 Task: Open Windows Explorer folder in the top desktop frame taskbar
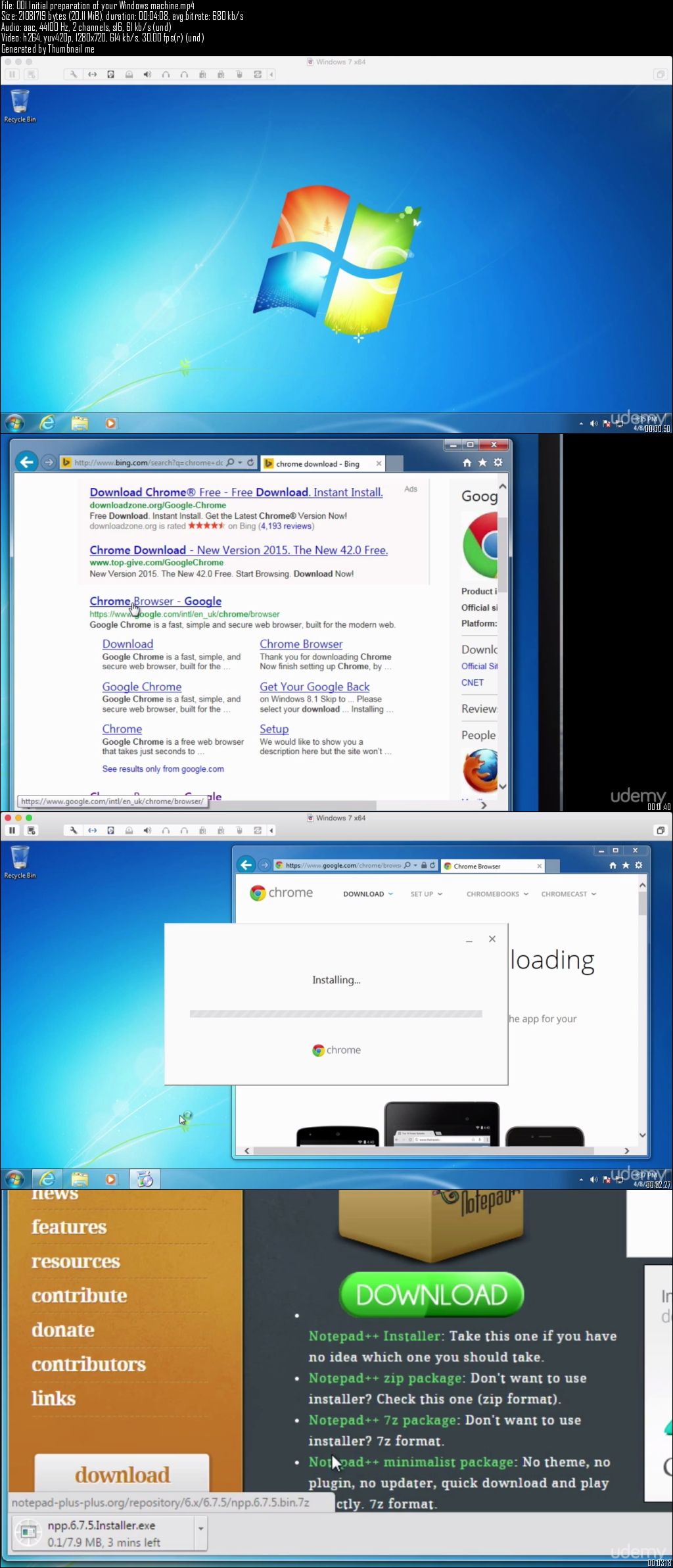[80, 423]
